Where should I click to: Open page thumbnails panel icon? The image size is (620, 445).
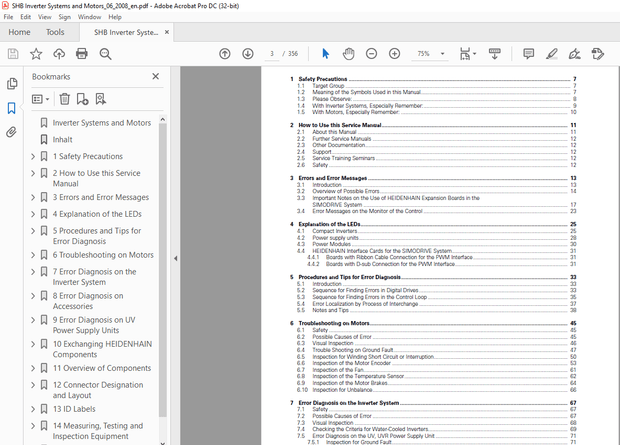[x=12, y=83]
